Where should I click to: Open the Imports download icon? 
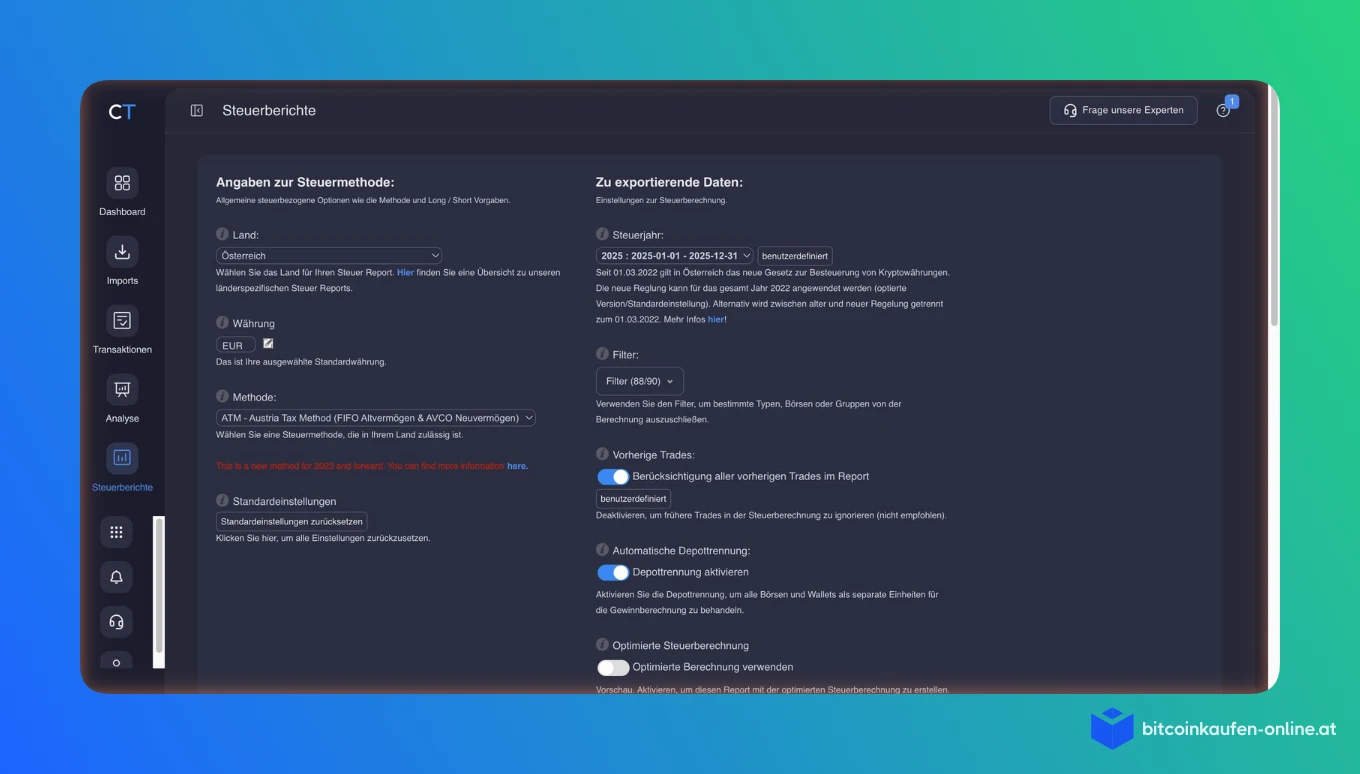click(122, 252)
